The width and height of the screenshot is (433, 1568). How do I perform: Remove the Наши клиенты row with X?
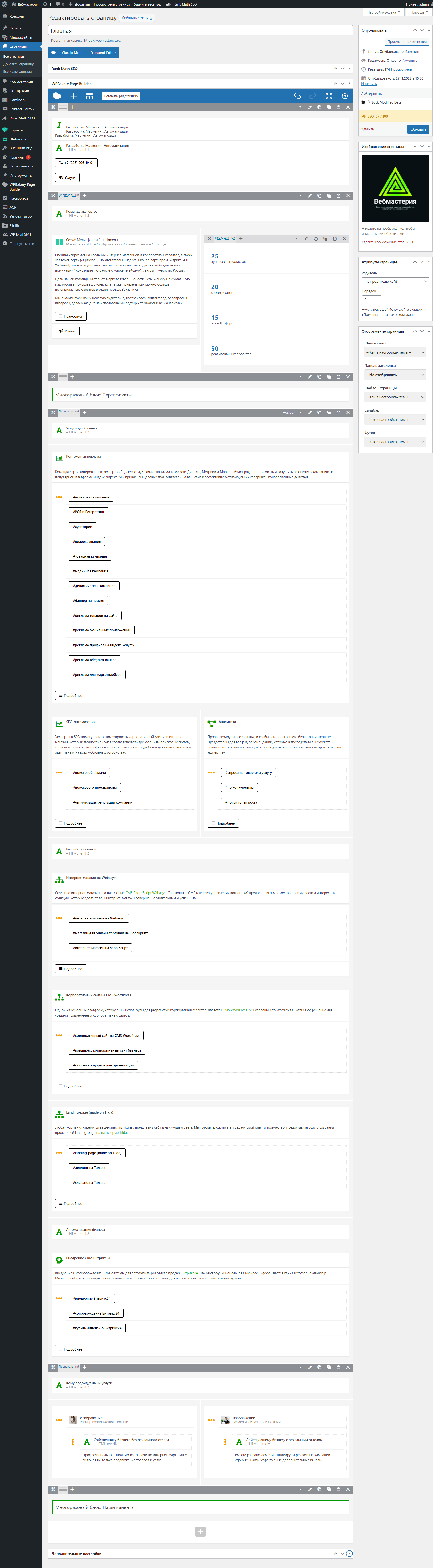pyautogui.click(x=348, y=1490)
